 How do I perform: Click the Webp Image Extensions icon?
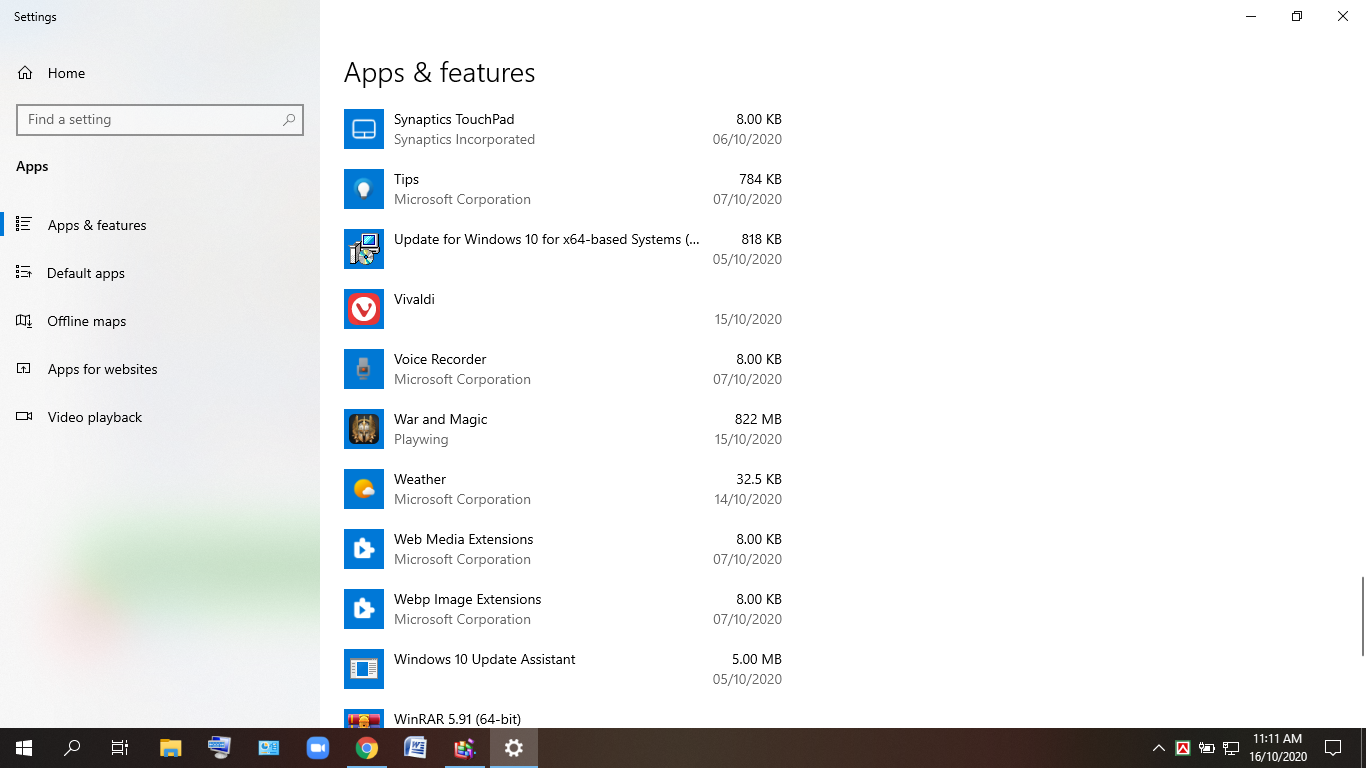(x=364, y=609)
